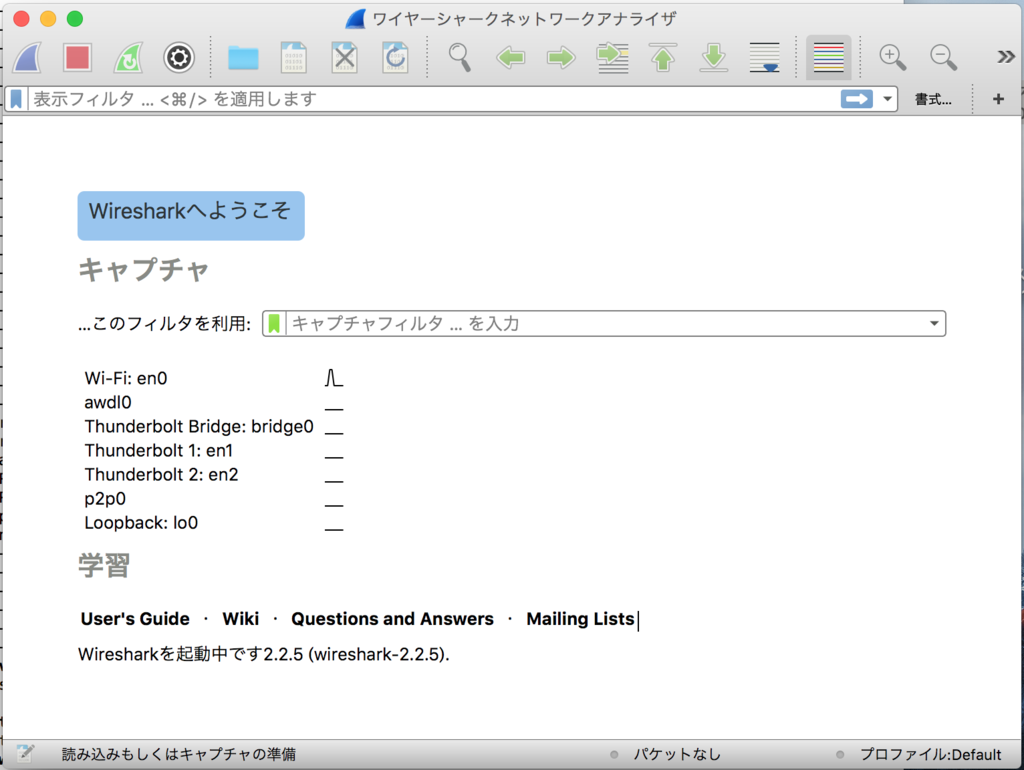Open the Mailing Lists link
1024x770 pixels.
(x=580, y=618)
